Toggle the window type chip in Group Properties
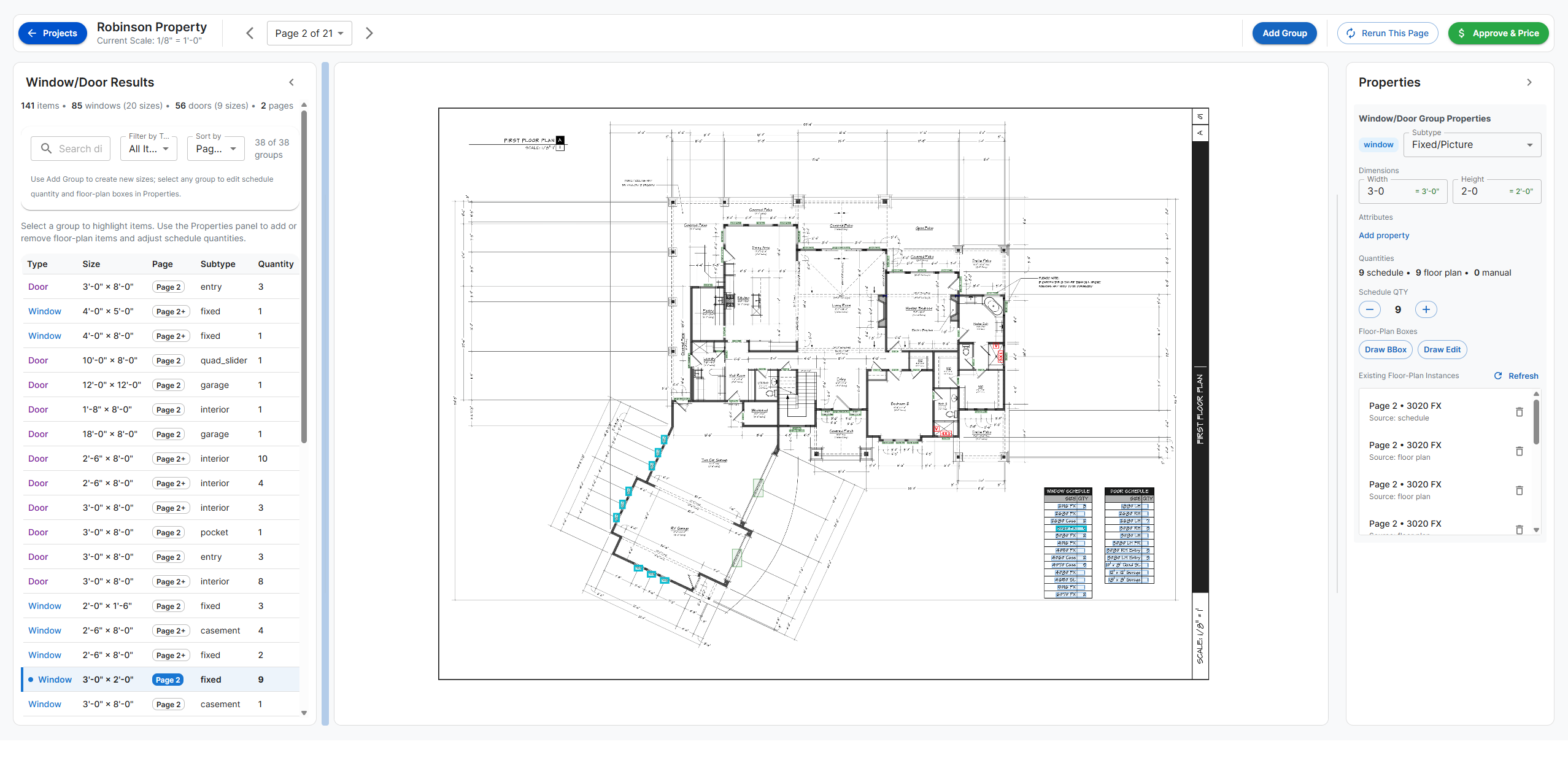This screenshot has width=1568, height=779. point(1378,144)
